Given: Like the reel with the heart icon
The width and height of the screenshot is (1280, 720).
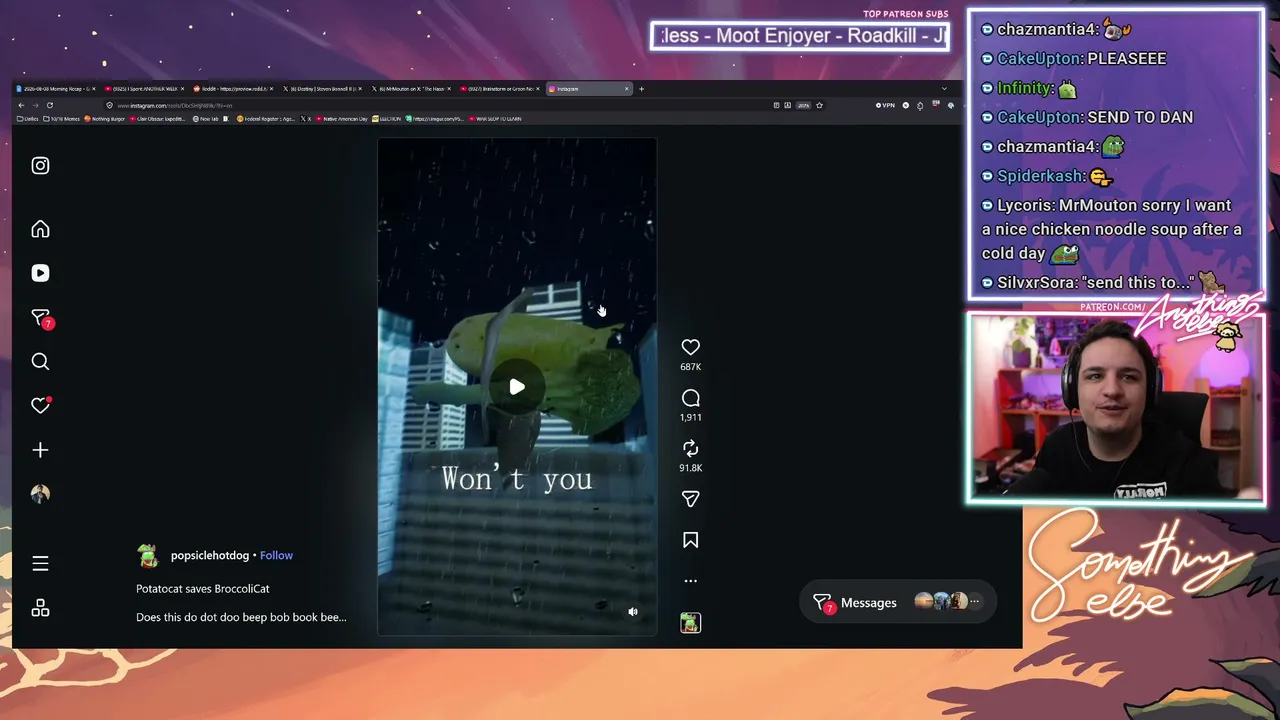Looking at the screenshot, I should 690,347.
